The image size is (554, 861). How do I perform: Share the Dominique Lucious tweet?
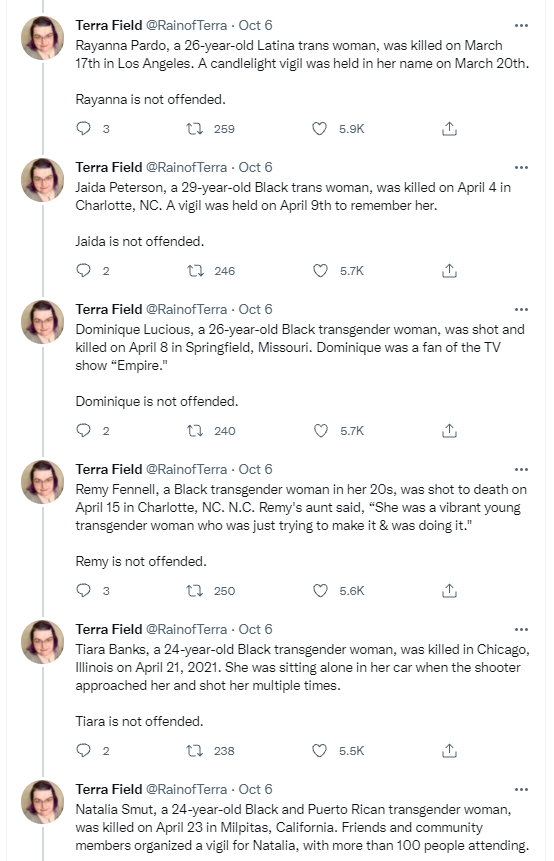449,430
